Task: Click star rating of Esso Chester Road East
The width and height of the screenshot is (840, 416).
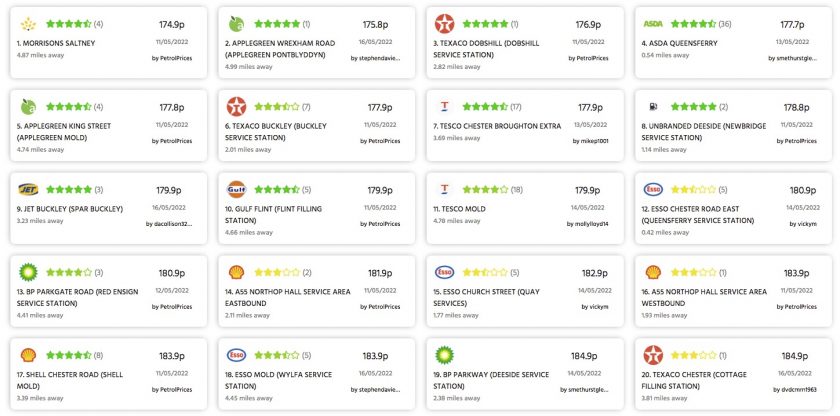Action: pos(693,190)
